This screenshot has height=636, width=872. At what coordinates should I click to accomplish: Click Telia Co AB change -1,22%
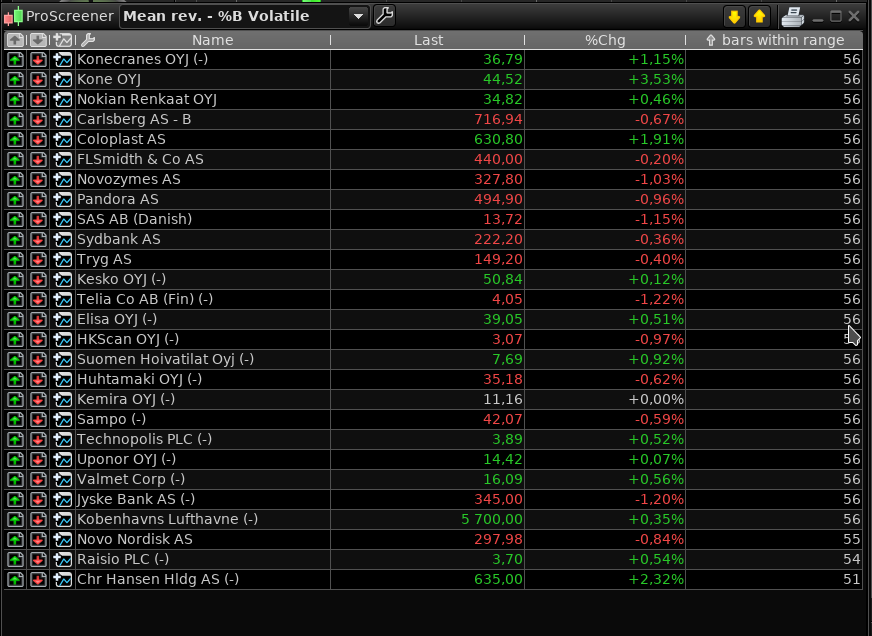[x=659, y=300]
